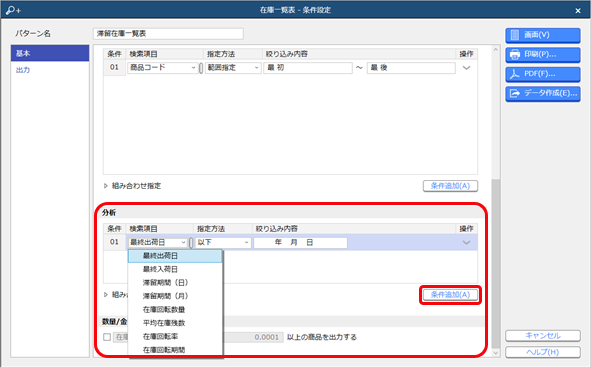Click the 01 condition number in 分析 row
Image resolution: width=591 pixels, height=368 pixels.
point(114,242)
